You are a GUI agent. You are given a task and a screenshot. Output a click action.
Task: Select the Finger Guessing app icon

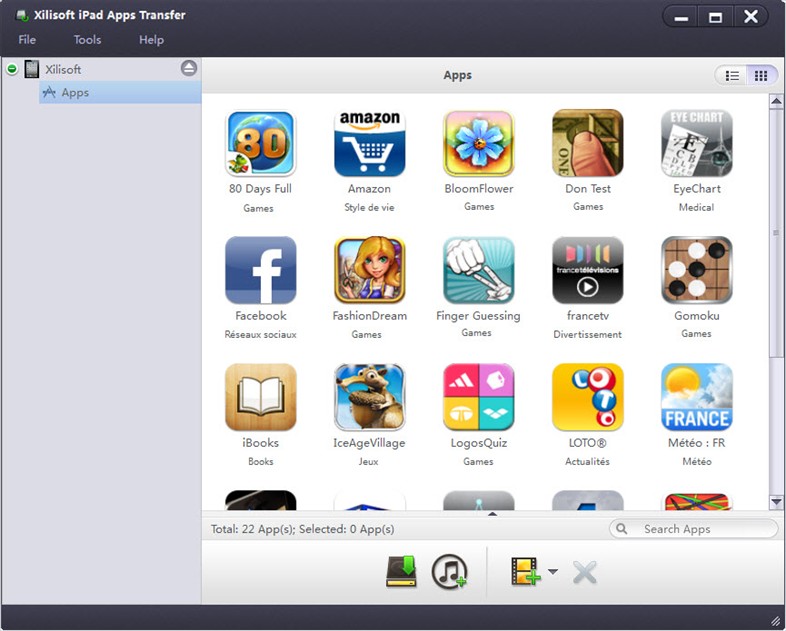[479, 270]
